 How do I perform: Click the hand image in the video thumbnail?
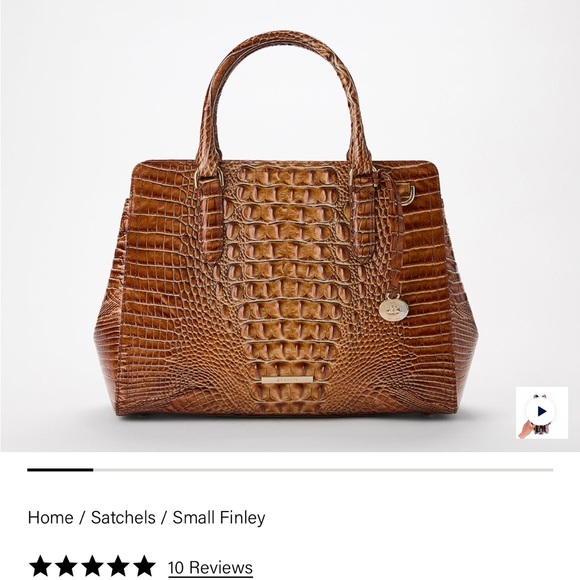coord(525,431)
